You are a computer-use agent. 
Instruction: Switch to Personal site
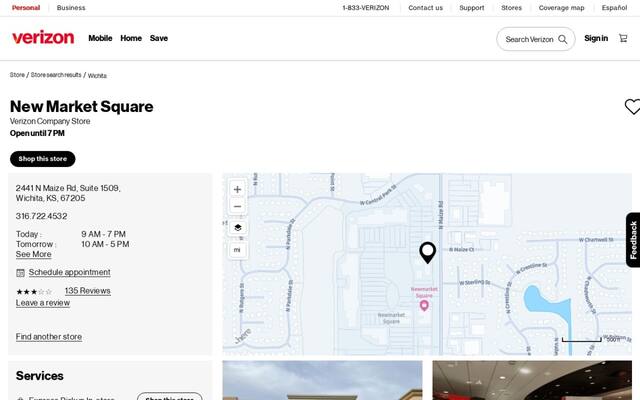point(26,8)
